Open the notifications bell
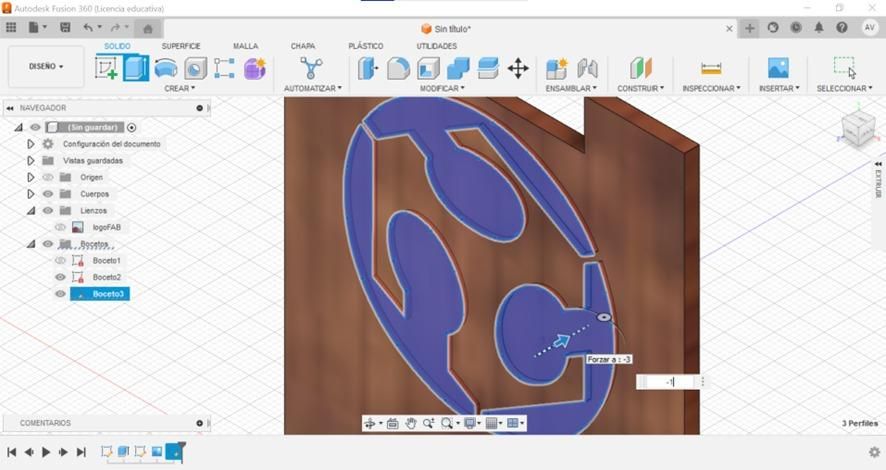 pos(819,28)
